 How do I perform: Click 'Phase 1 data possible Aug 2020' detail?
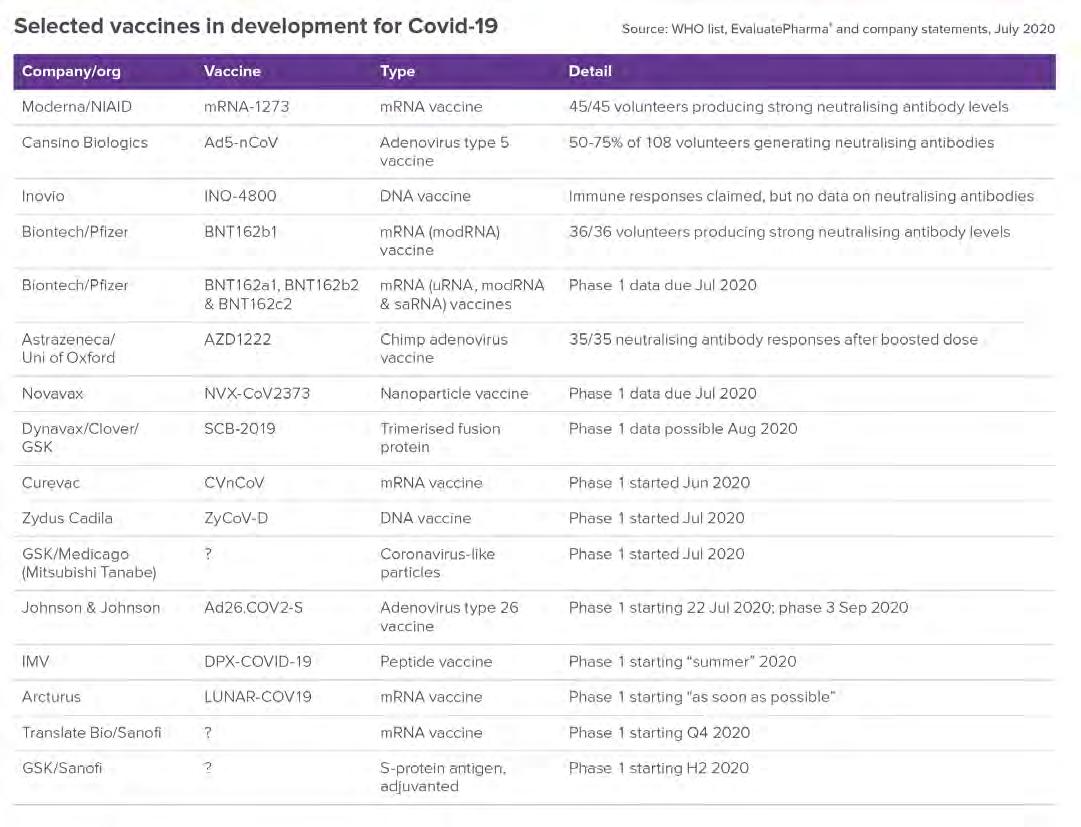[x=683, y=429]
